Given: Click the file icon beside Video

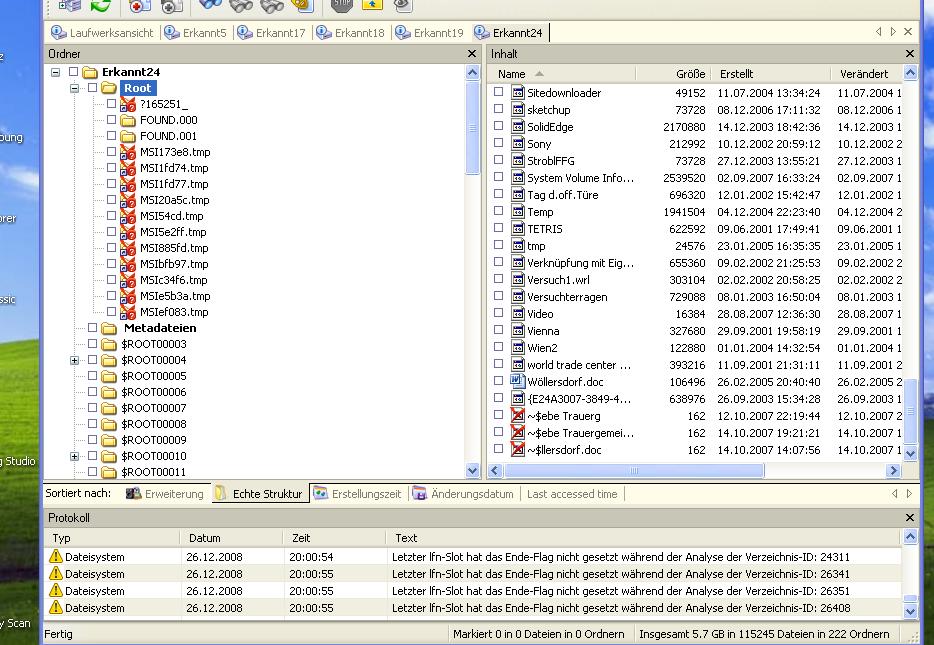Looking at the screenshot, I should [518, 314].
